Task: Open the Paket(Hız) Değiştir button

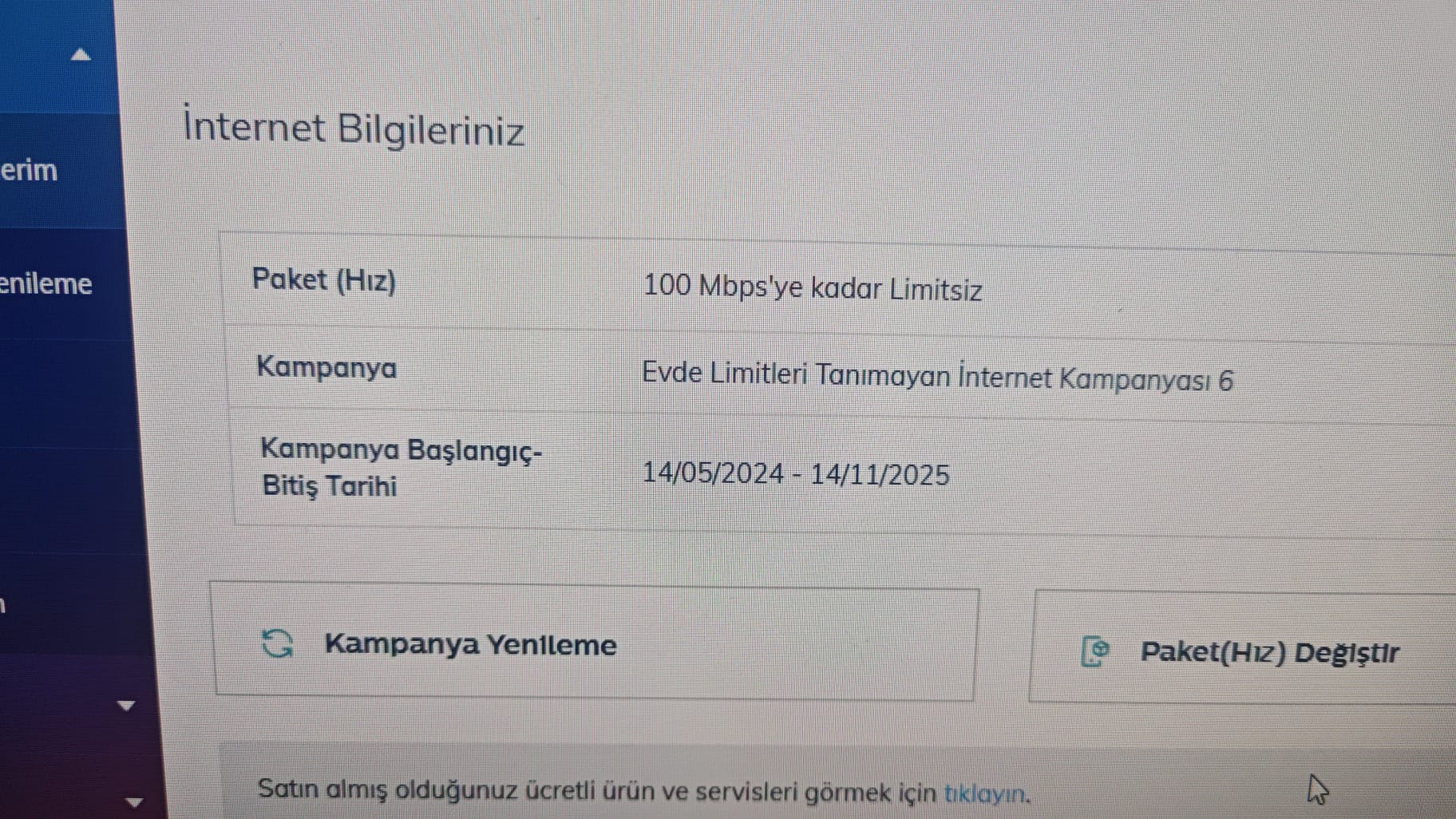Action: 1244,647
